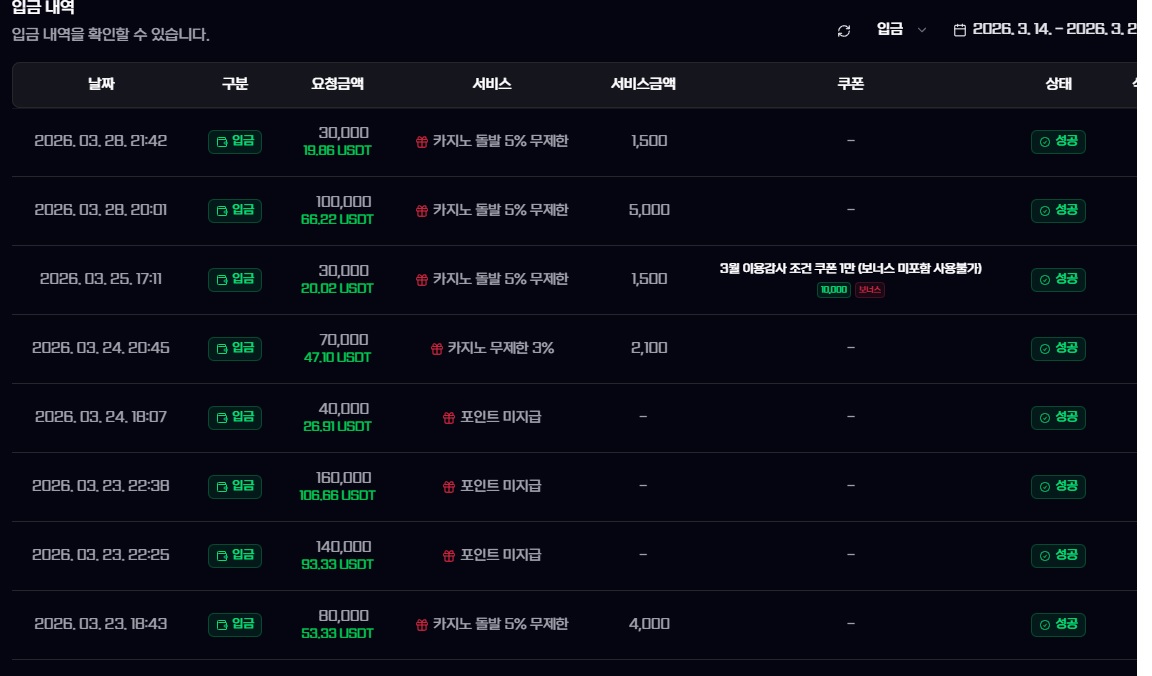Image resolution: width=1152 pixels, height=676 pixels.
Task: Click the green 10,000 coupon tag
Action: click(833, 290)
